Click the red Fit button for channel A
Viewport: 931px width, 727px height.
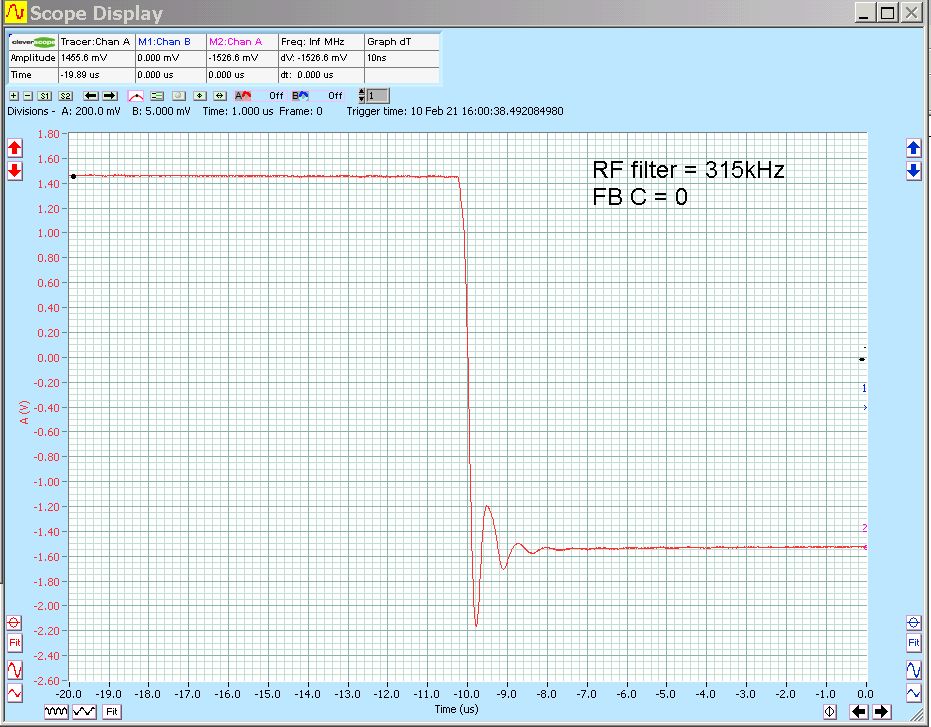15,643
